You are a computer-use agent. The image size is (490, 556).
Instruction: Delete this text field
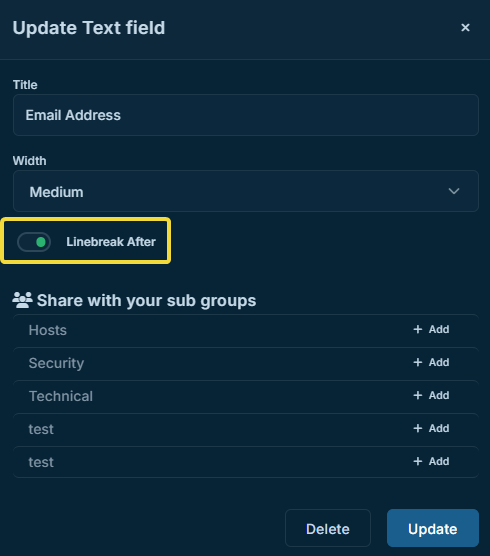pos(328,528)
